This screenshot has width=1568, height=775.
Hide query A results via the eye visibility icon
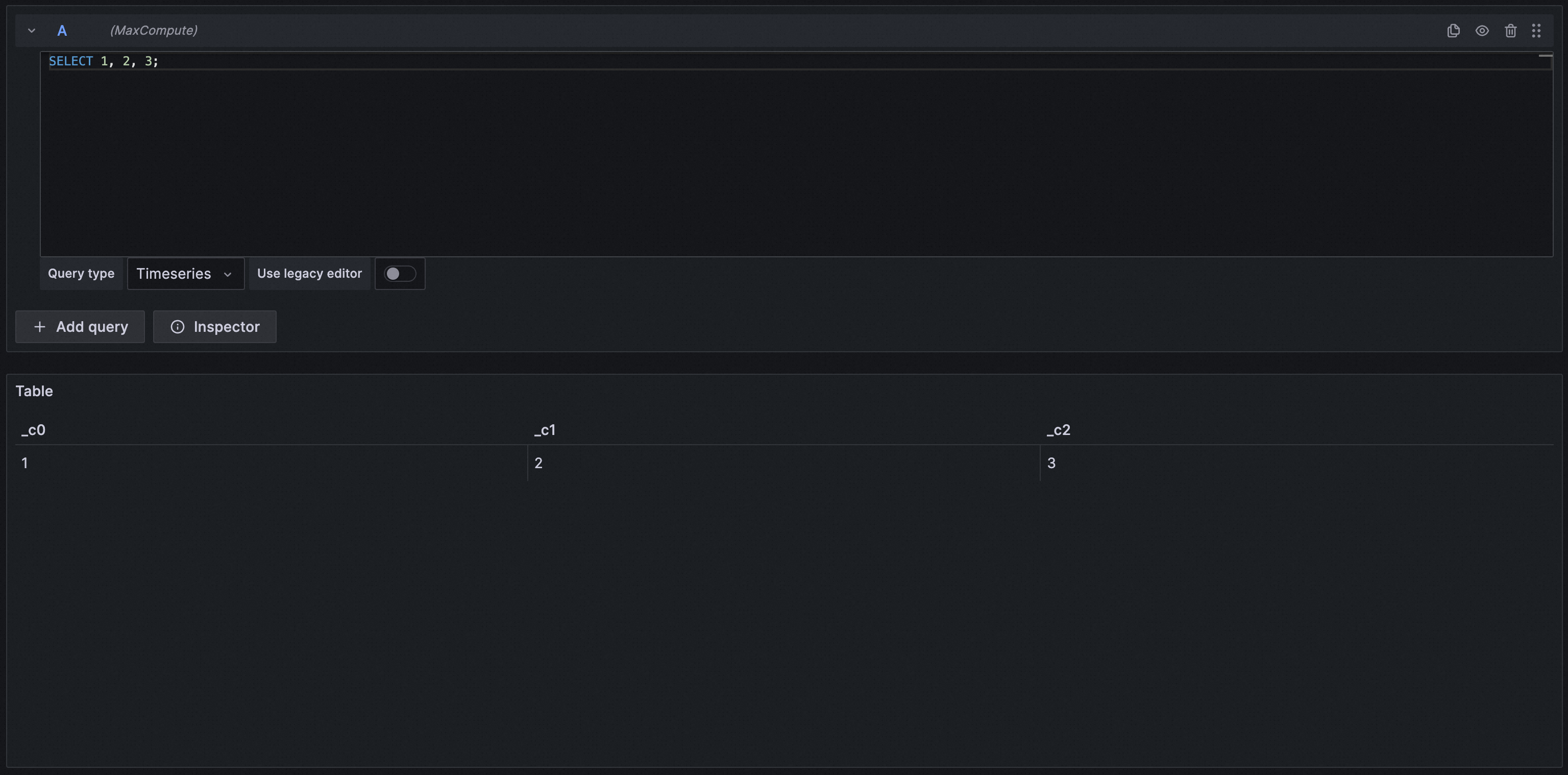pyautogui.click(x=1482, y=31)
